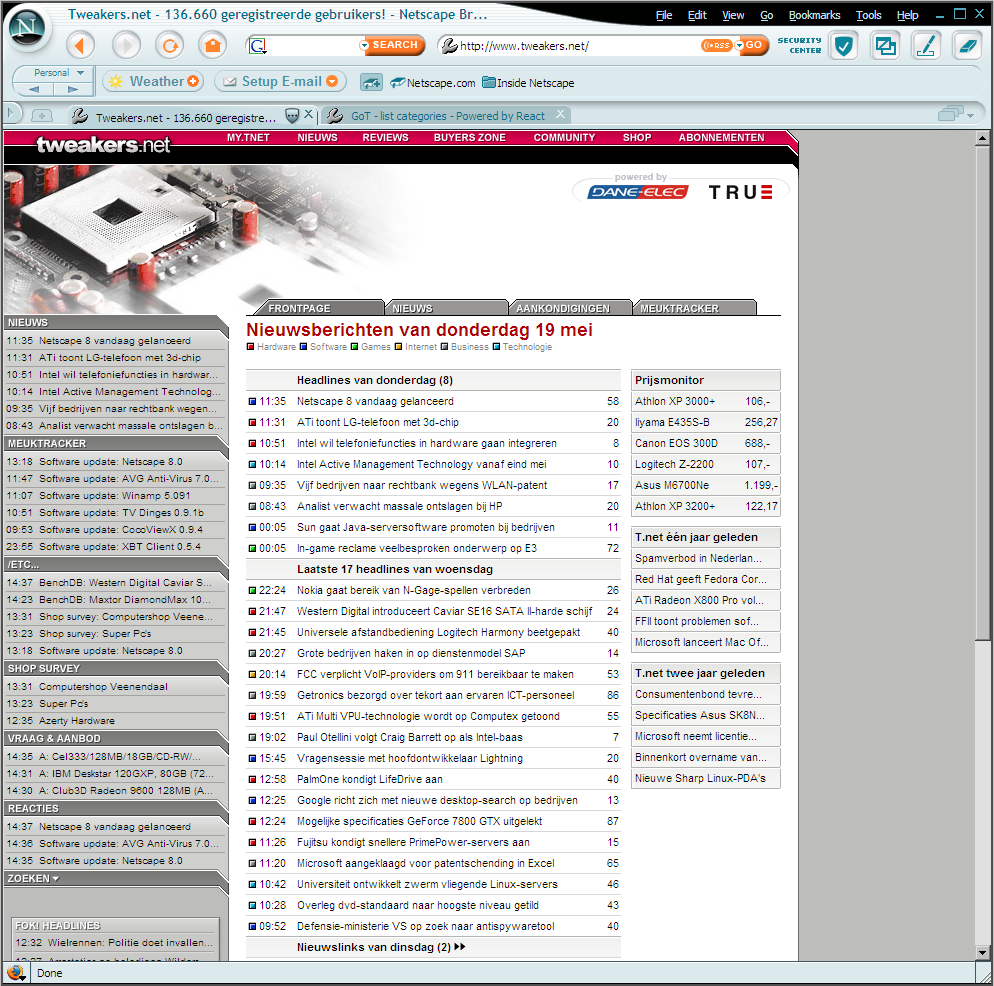Click the Forward navigation arrow
994x986 pixels.
click(126, 45)
